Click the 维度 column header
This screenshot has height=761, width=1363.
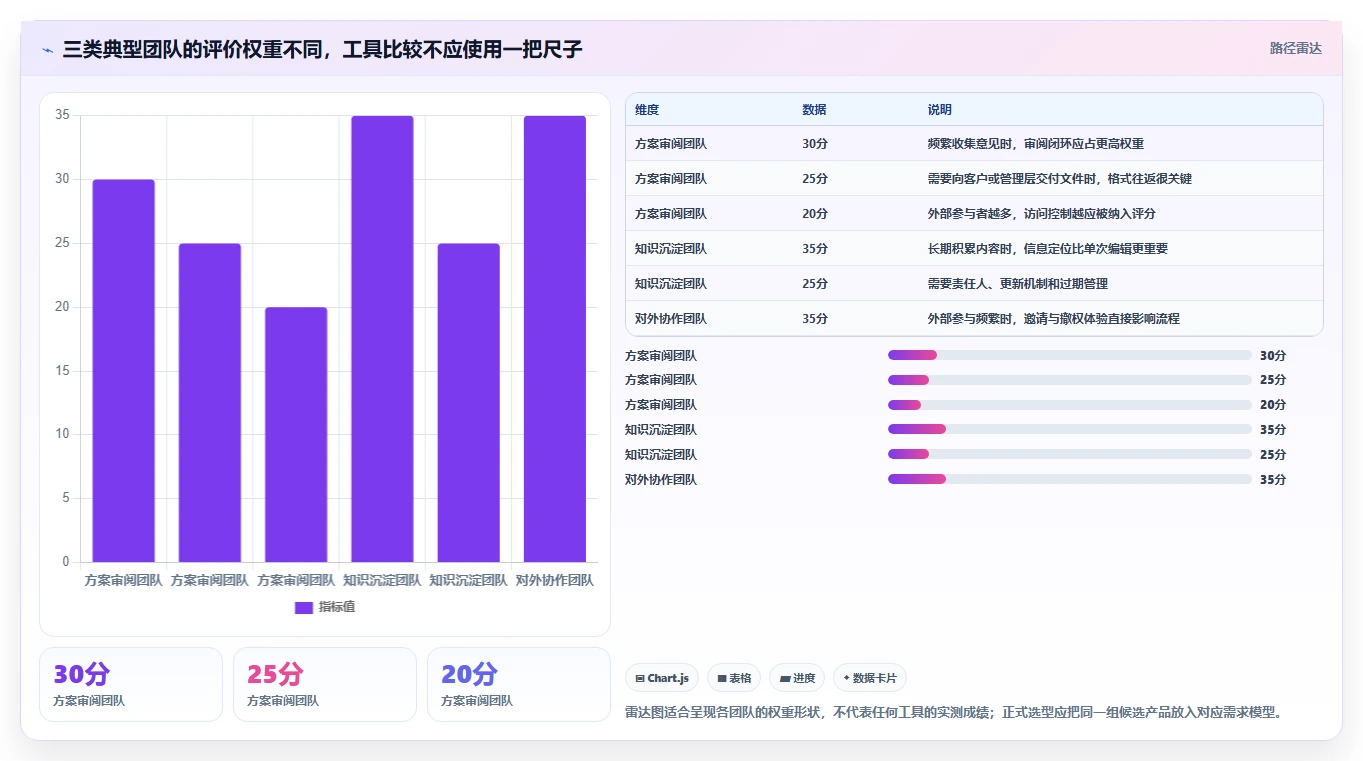647,110
